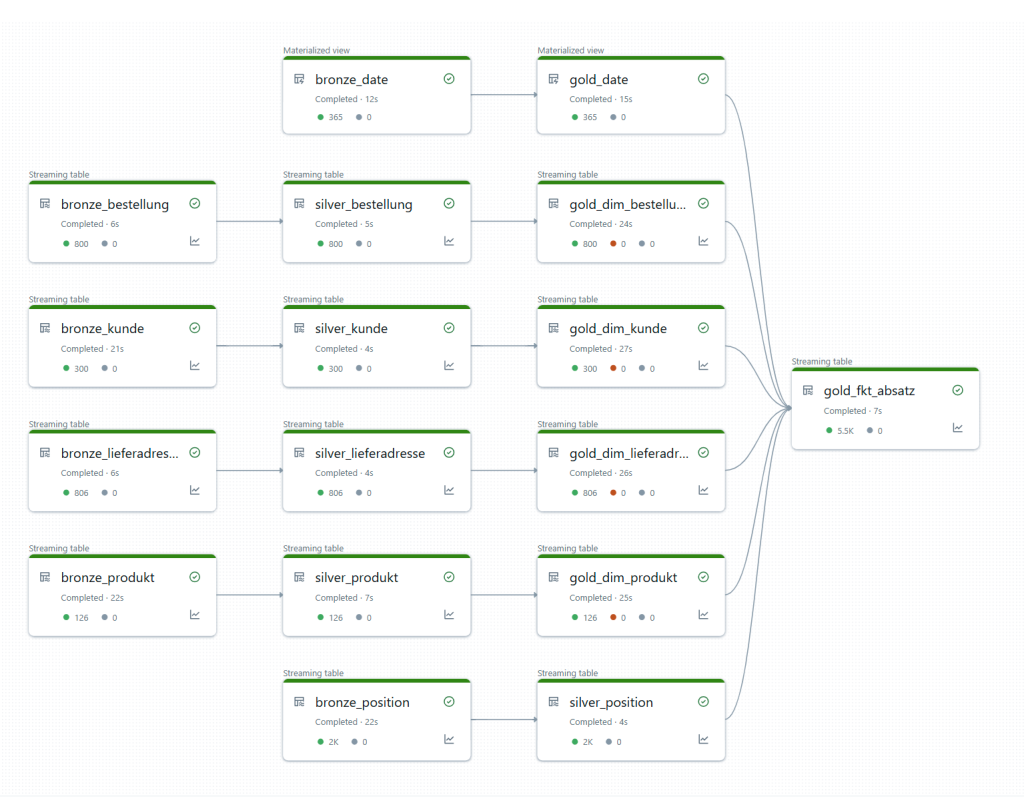Open the chart icon on silver_kunde node
This screenshot has height=797, width=1024.
pyautogui.click(x=449, y=366)
